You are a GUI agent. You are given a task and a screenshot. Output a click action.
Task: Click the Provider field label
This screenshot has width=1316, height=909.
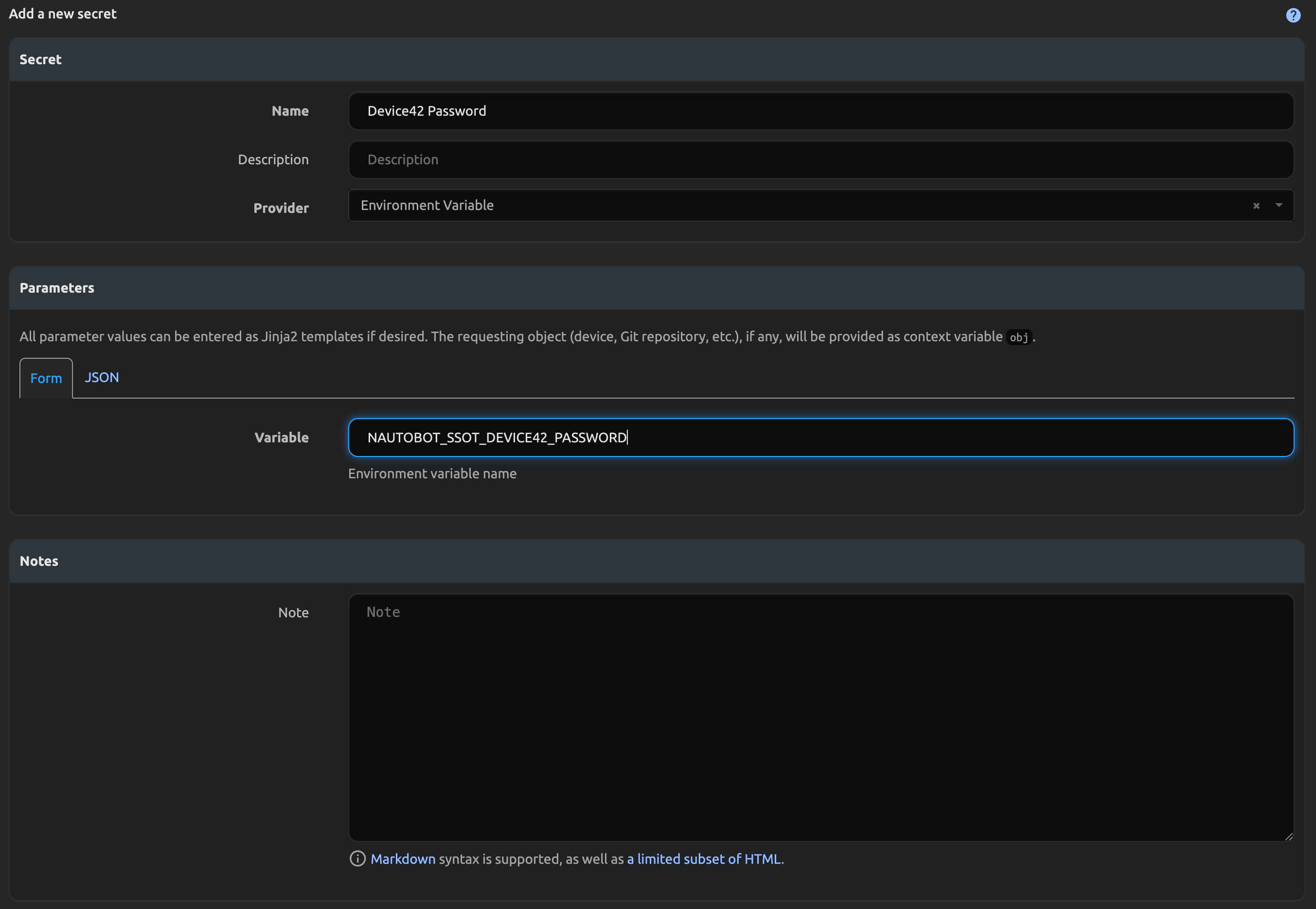tap(281, 208)
